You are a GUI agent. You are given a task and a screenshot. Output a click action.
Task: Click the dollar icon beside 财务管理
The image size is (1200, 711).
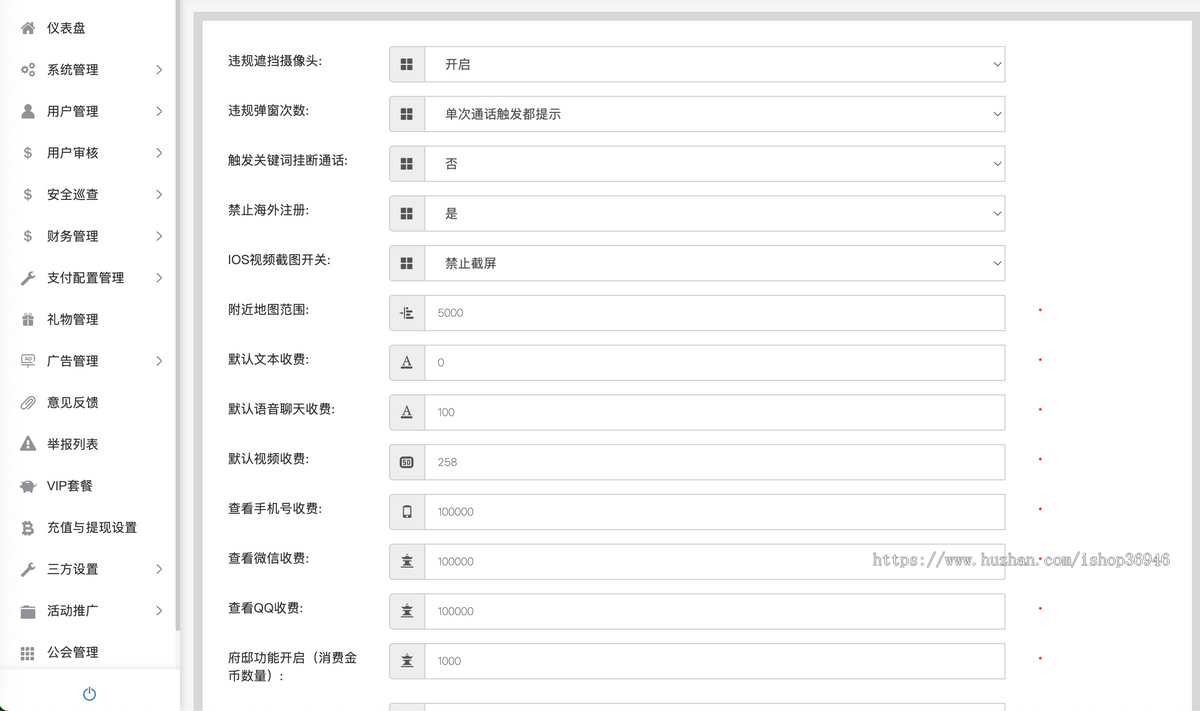tap(28, 236)
